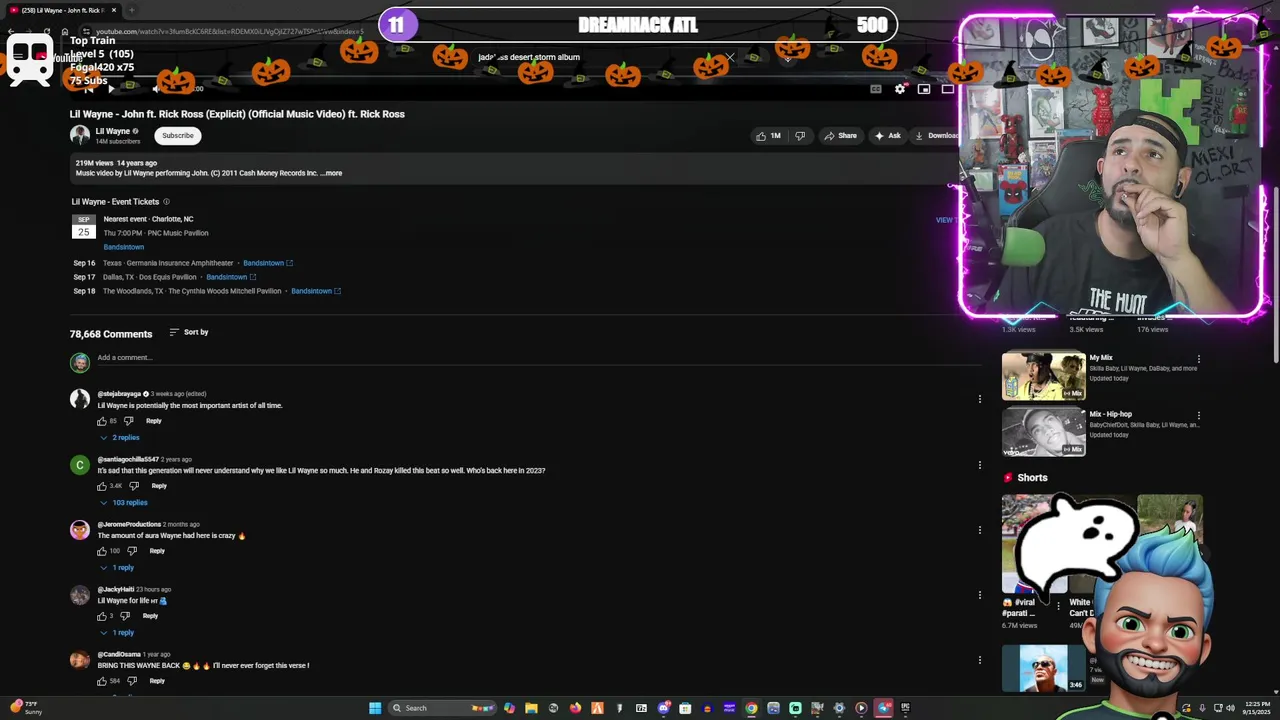
Task: Open @JackyHaiti user profile link
Action: click(116, 590)
